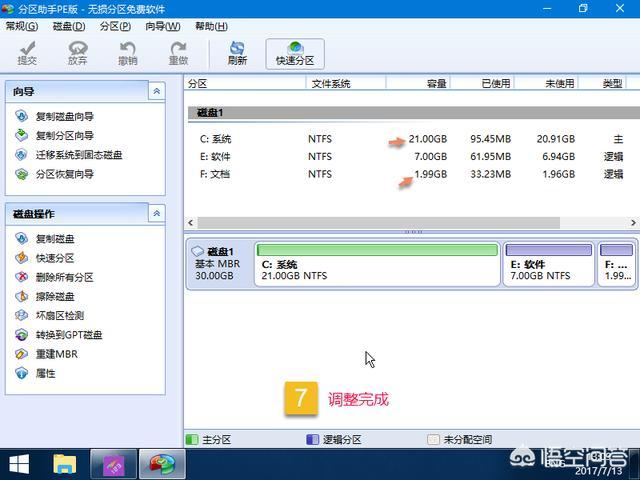This screenshot has width=640, height=480.
Task: Sort by the 已使用 column header
Action: [x=482, y=84]
